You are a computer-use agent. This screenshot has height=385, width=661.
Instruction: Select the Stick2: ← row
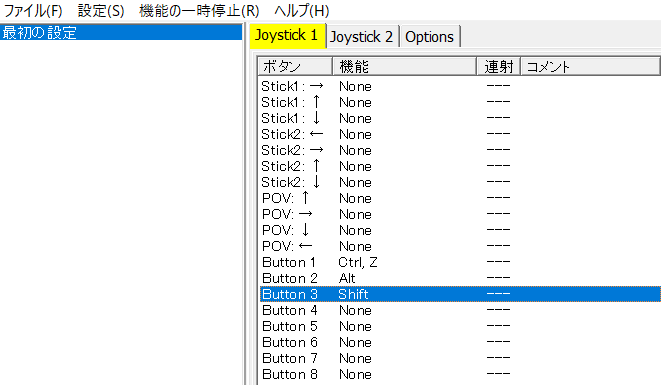point(460,134)
